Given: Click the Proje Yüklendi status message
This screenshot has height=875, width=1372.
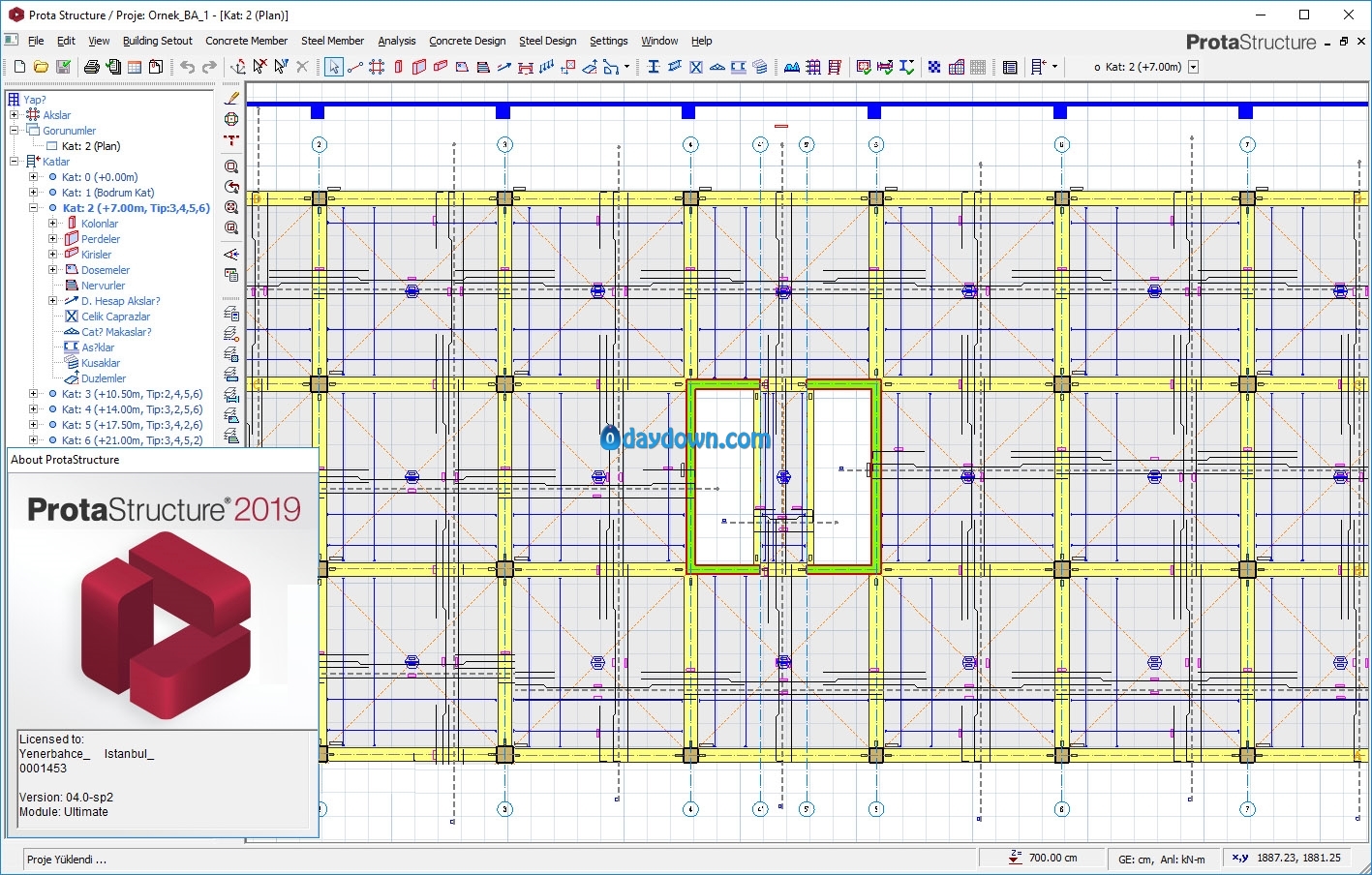Looking at the screenshot, I should pyautogui.click(x=67, y=860).
